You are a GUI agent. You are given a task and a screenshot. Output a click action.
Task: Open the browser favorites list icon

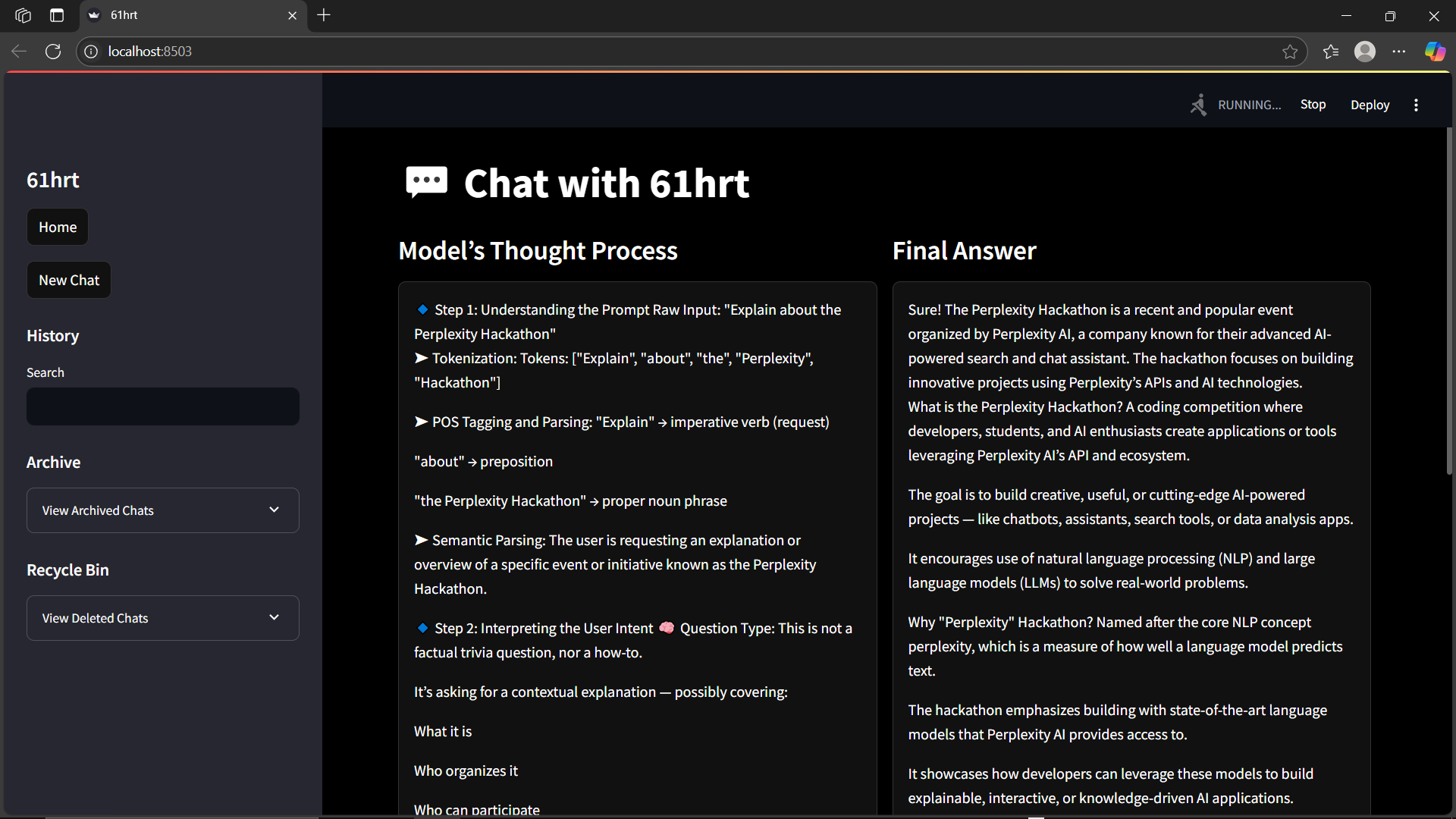point(1331,52)
